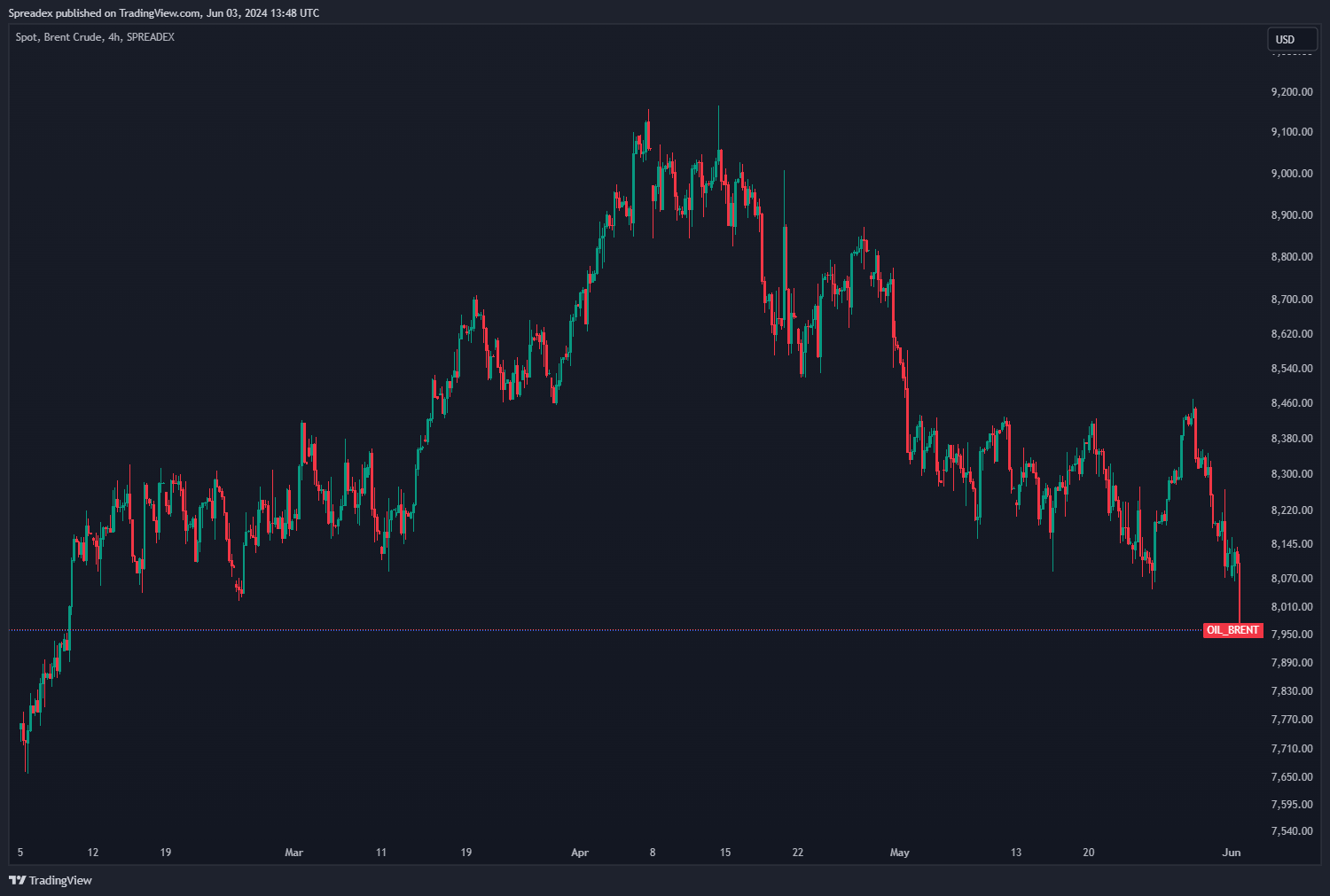Click the 8 date label on time axis
Image resolution: width=1330 pixels, height=896 pixels.
653,853
